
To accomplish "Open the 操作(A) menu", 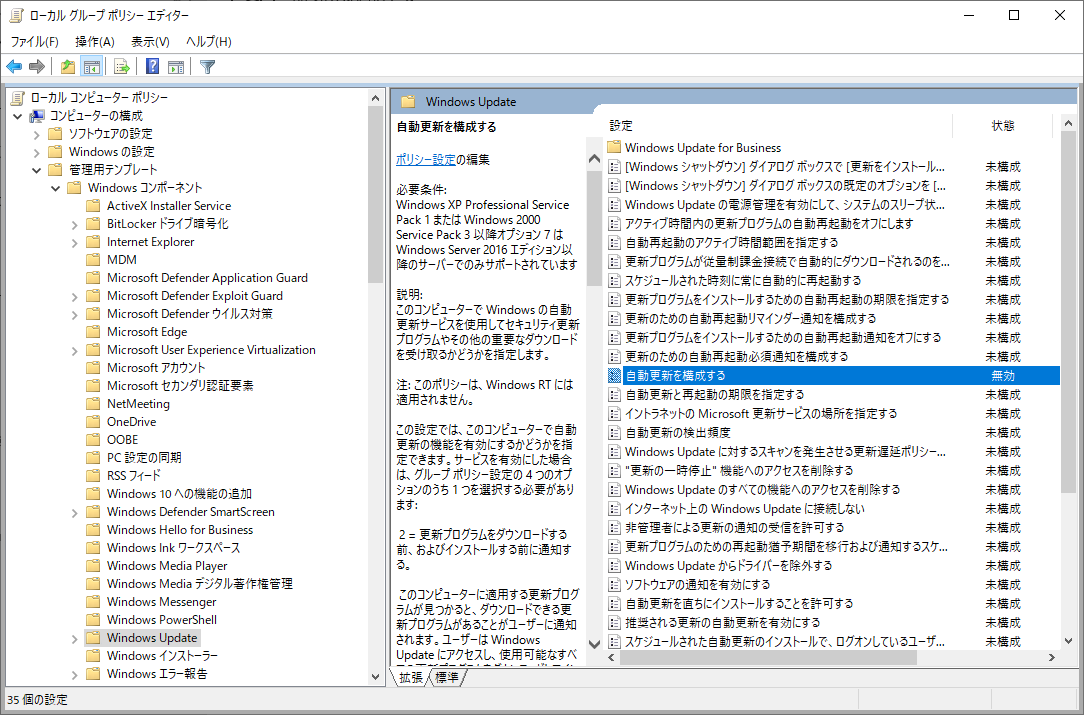I will (95, 41).
